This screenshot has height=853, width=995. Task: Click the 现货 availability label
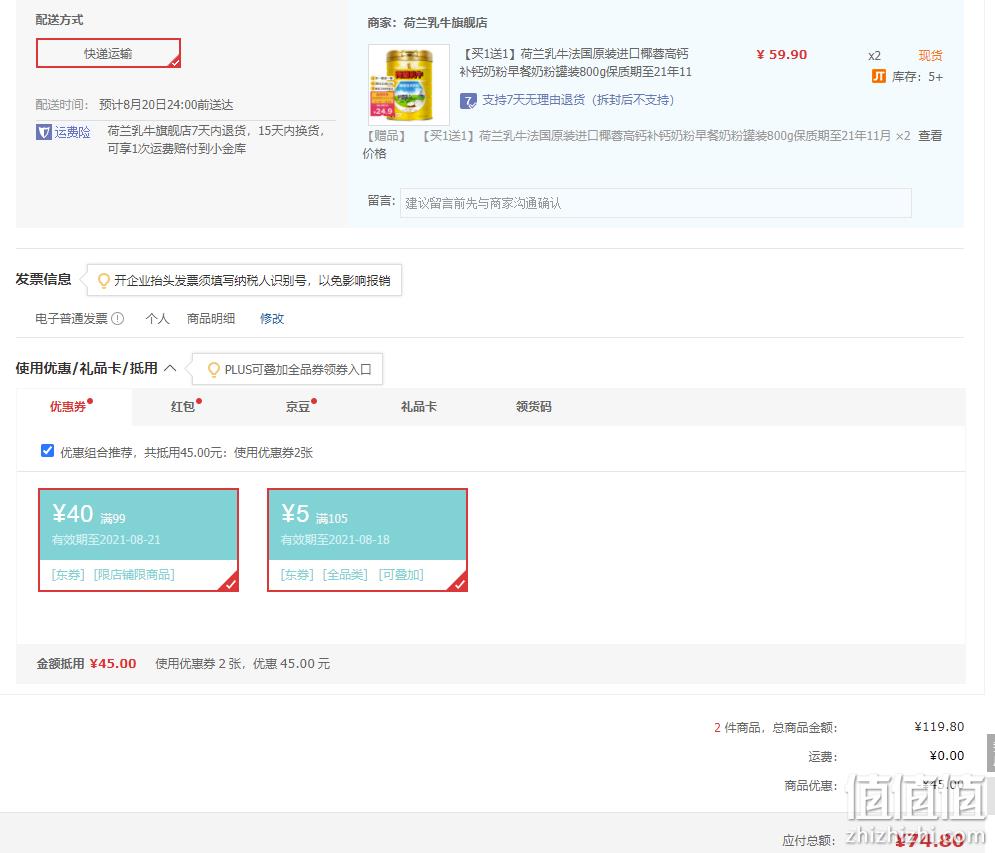coord(930,55)
